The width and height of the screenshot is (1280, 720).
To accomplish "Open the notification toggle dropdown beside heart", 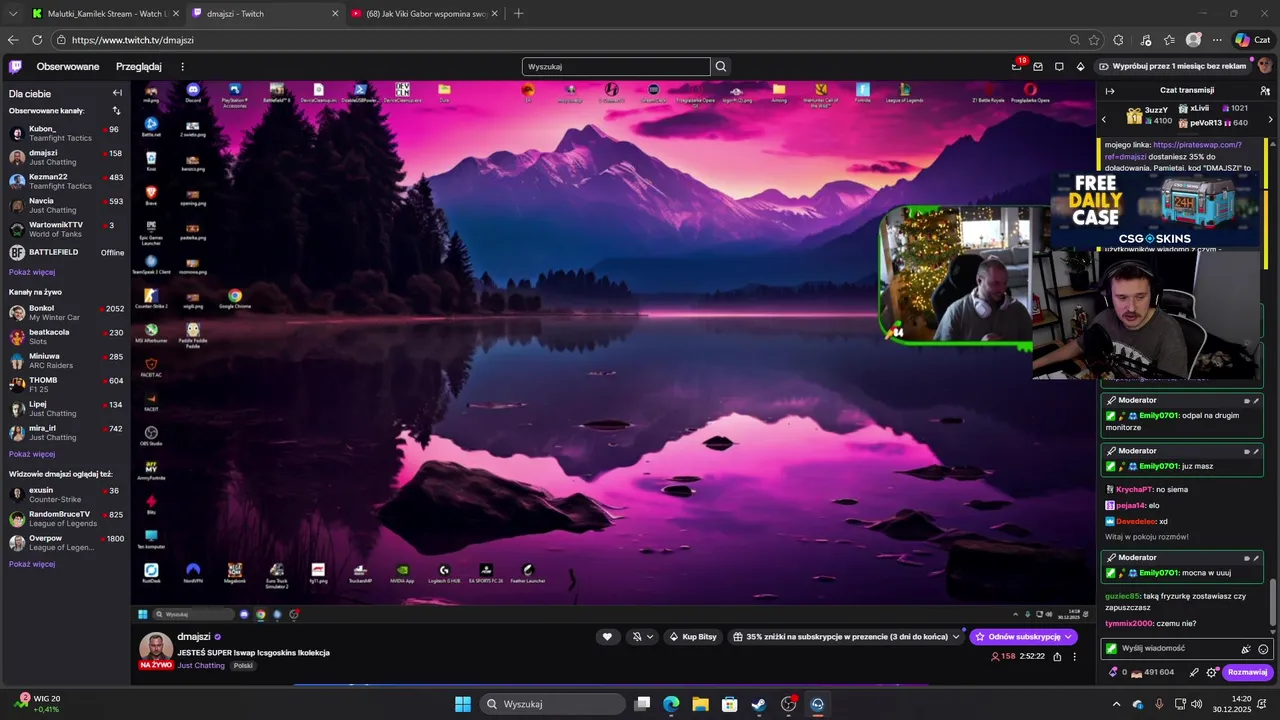I will click(642, 637).
